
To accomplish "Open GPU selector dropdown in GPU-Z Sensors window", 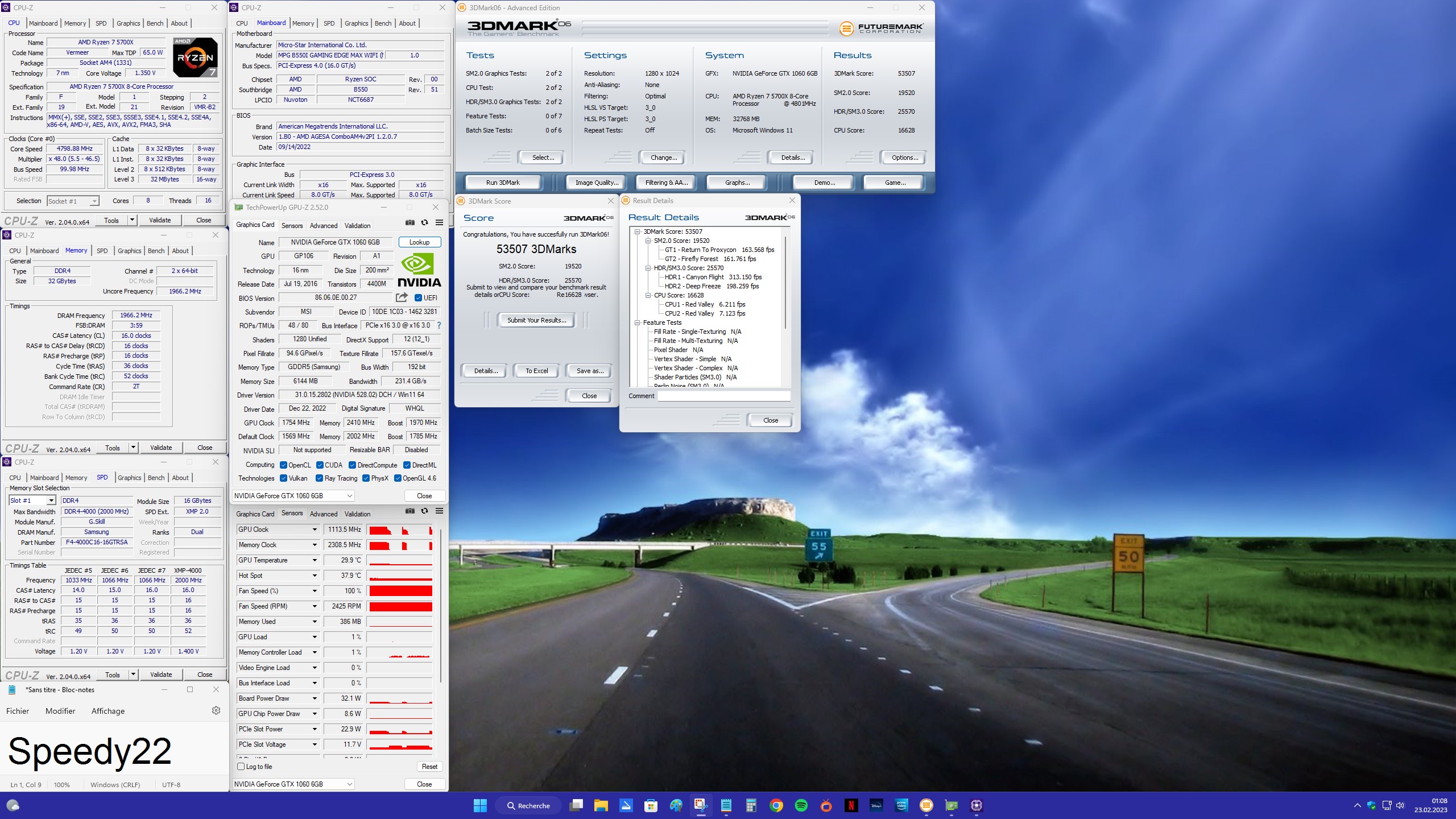I will [293, 784].
